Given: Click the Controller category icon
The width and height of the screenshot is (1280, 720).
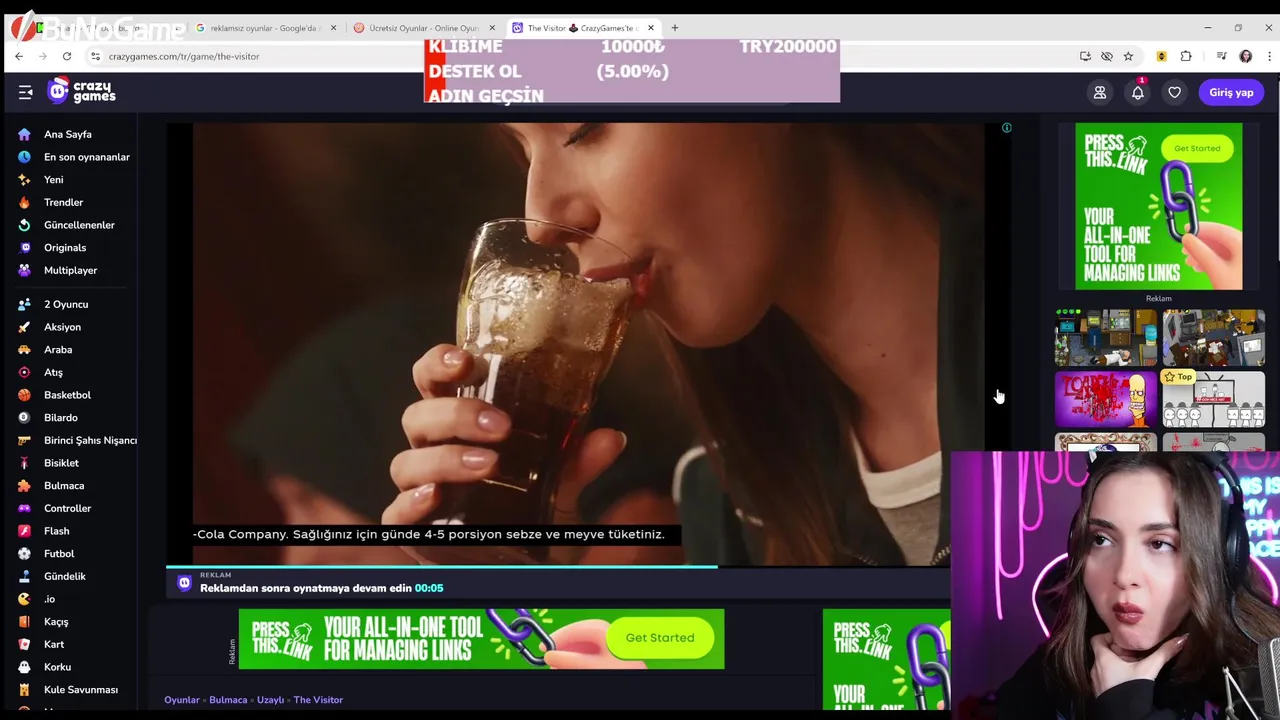Looking at the screenshot, I should pyautogui.click(x=24, y=508).
